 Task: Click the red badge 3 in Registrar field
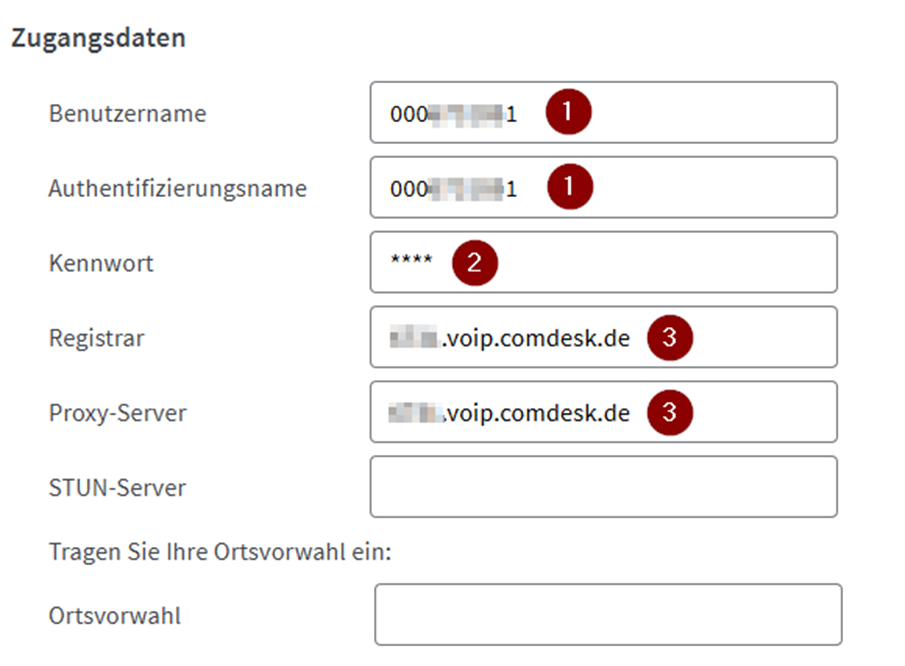pos(669,338)
